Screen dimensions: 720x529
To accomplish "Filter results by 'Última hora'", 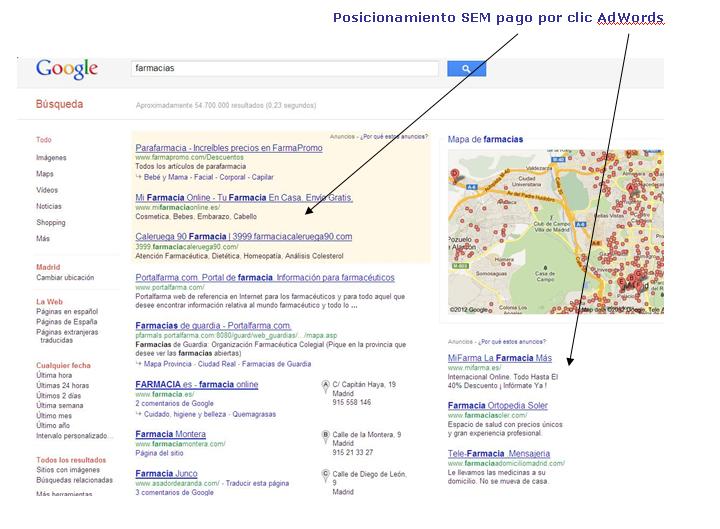I will pyautogui.click(x=54, y=375).
